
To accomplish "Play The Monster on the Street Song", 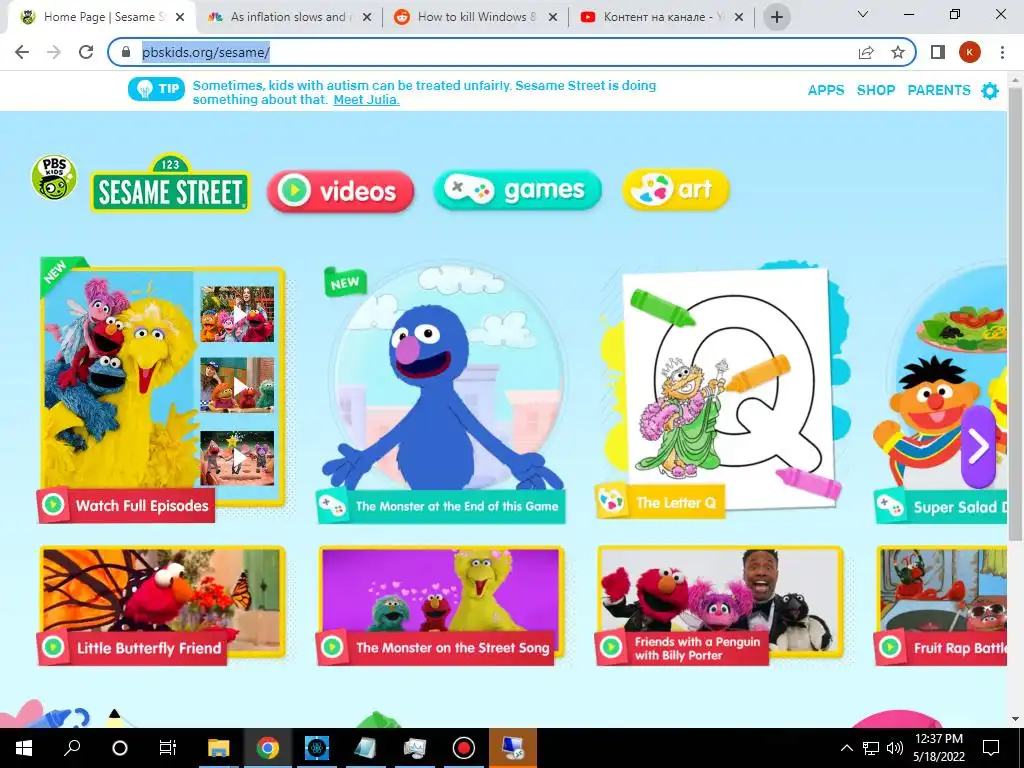I will coord(441,605).
